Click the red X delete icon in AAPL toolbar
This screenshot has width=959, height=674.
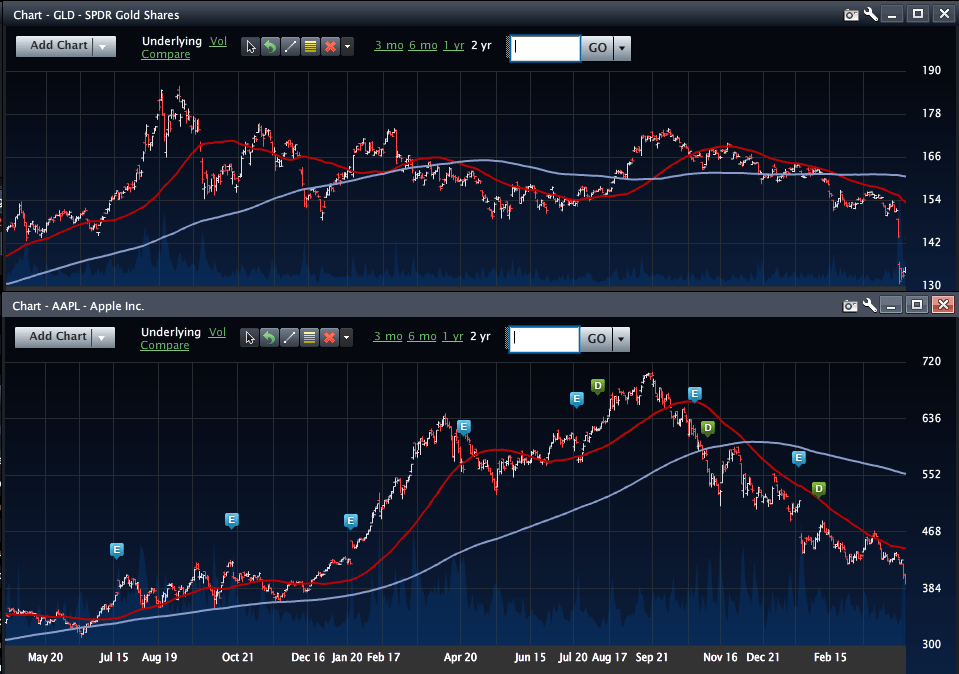pos(330,338)
